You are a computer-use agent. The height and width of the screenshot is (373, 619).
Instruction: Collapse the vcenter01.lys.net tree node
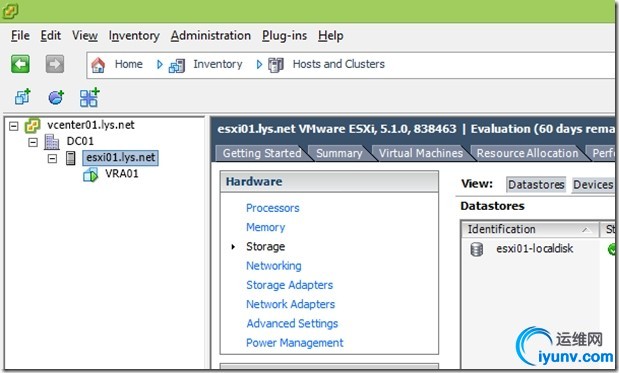[x=14, y=126]
